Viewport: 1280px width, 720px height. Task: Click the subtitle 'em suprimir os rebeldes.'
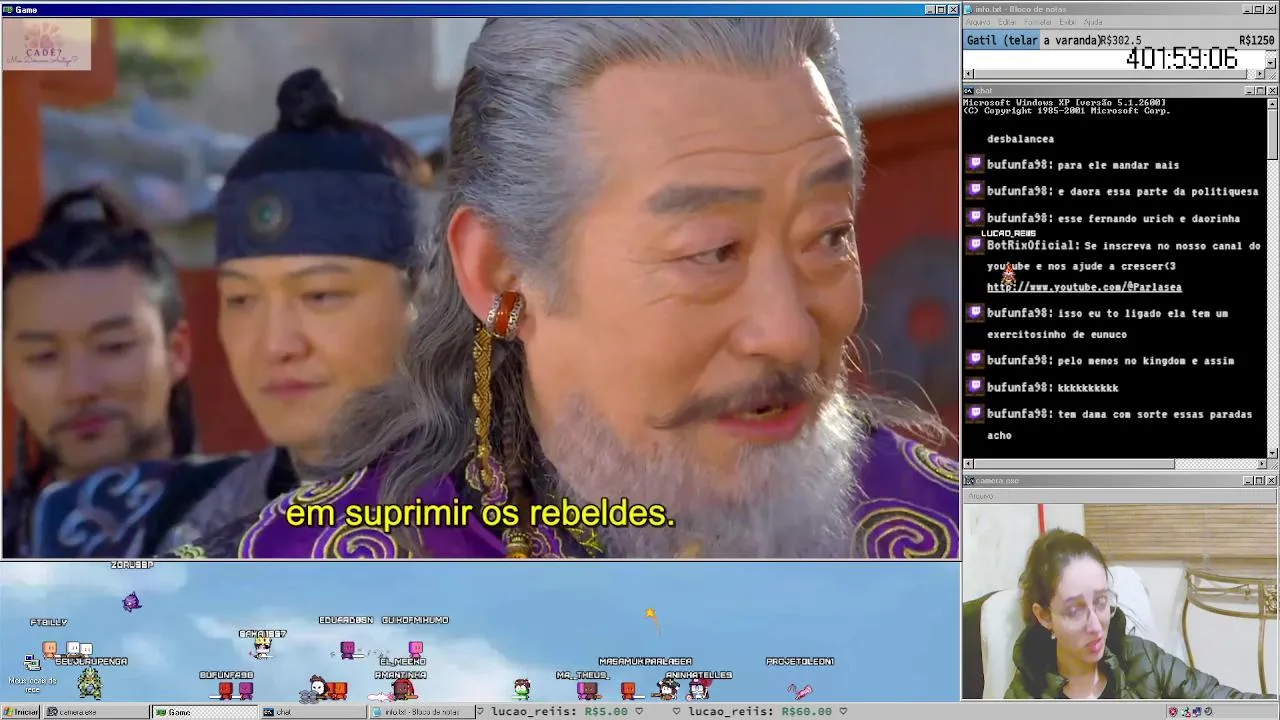(481, 514)
